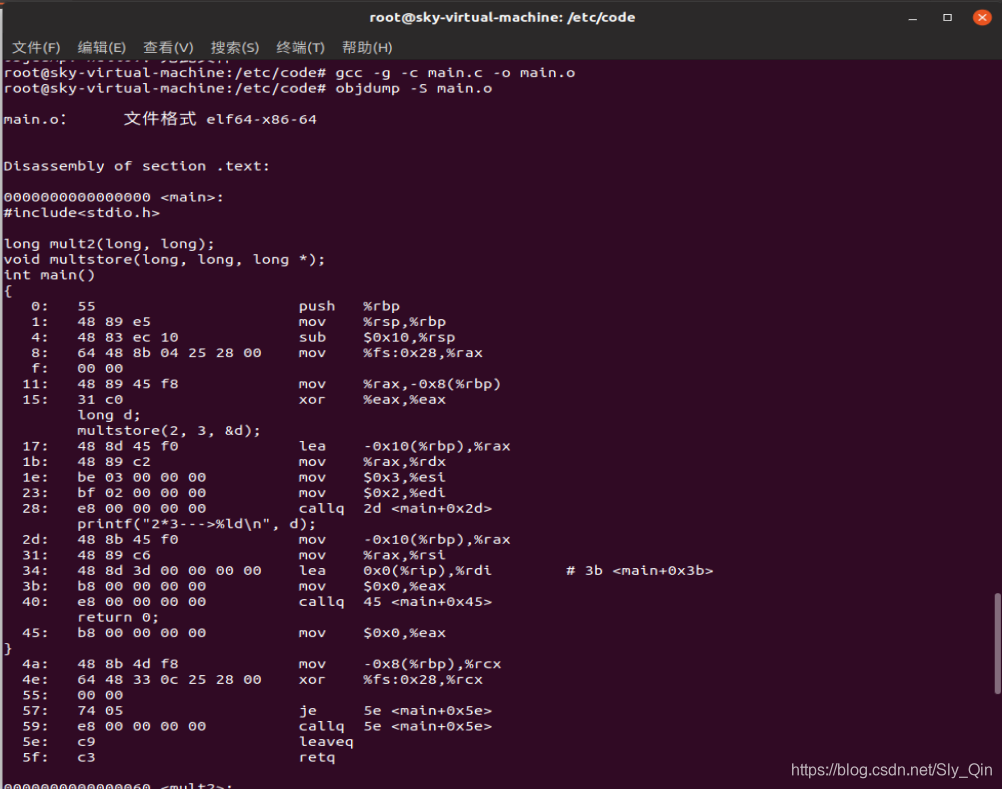Click the terminal vertical scrollbar thumb
This screenshot has height=789, width=1002.
coord(997,643)
